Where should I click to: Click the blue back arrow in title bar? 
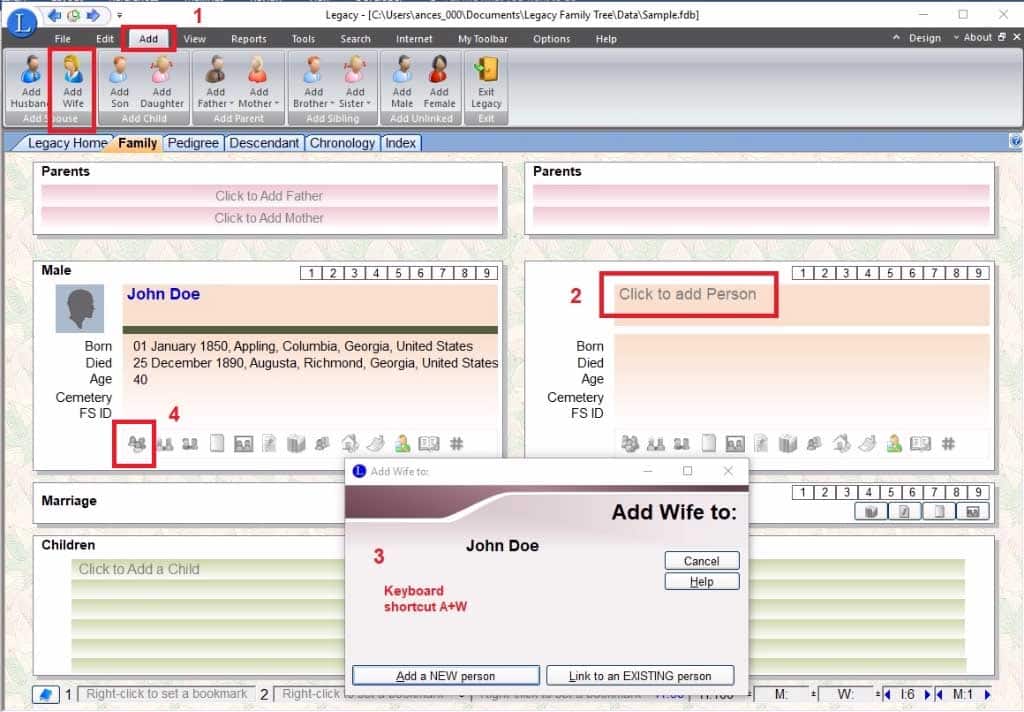[x=55, y=14]
